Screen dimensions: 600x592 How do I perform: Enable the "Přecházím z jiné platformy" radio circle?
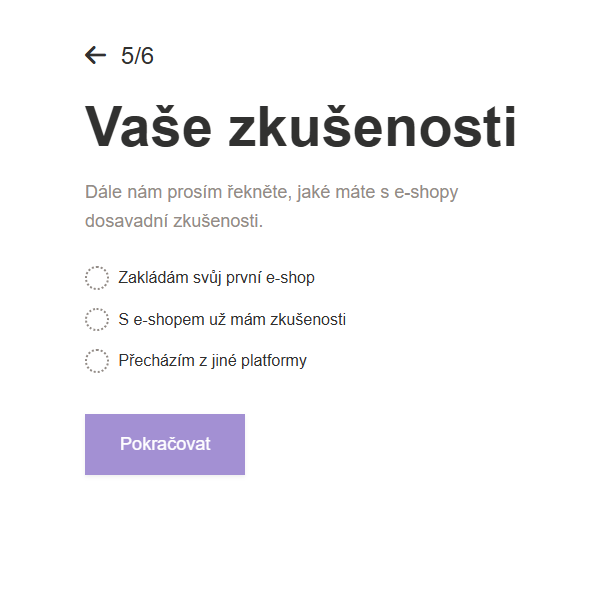click(x=97, y=361)
